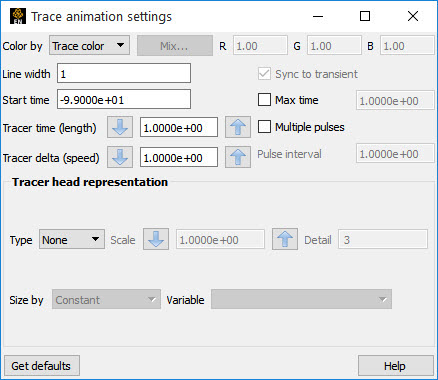Enable the Max time checkbox

coord(264,100)
